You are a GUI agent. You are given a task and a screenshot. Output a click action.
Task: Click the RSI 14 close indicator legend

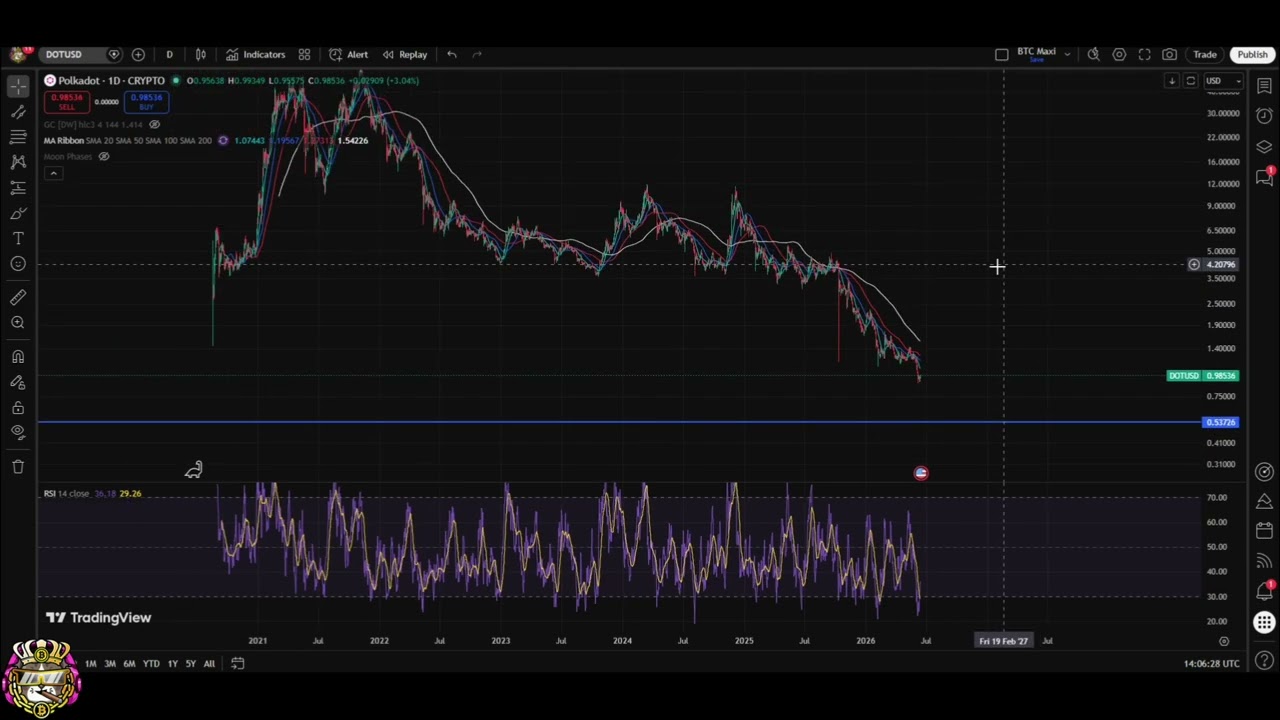(66, 493)
